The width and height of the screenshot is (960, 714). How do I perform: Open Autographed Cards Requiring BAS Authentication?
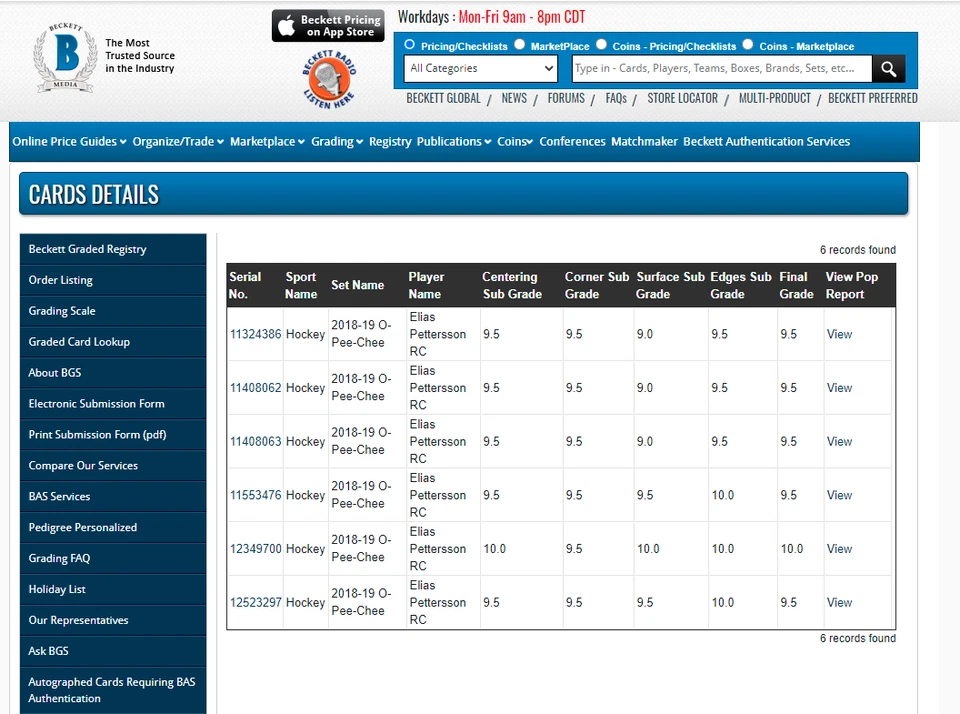pos(113,690)
